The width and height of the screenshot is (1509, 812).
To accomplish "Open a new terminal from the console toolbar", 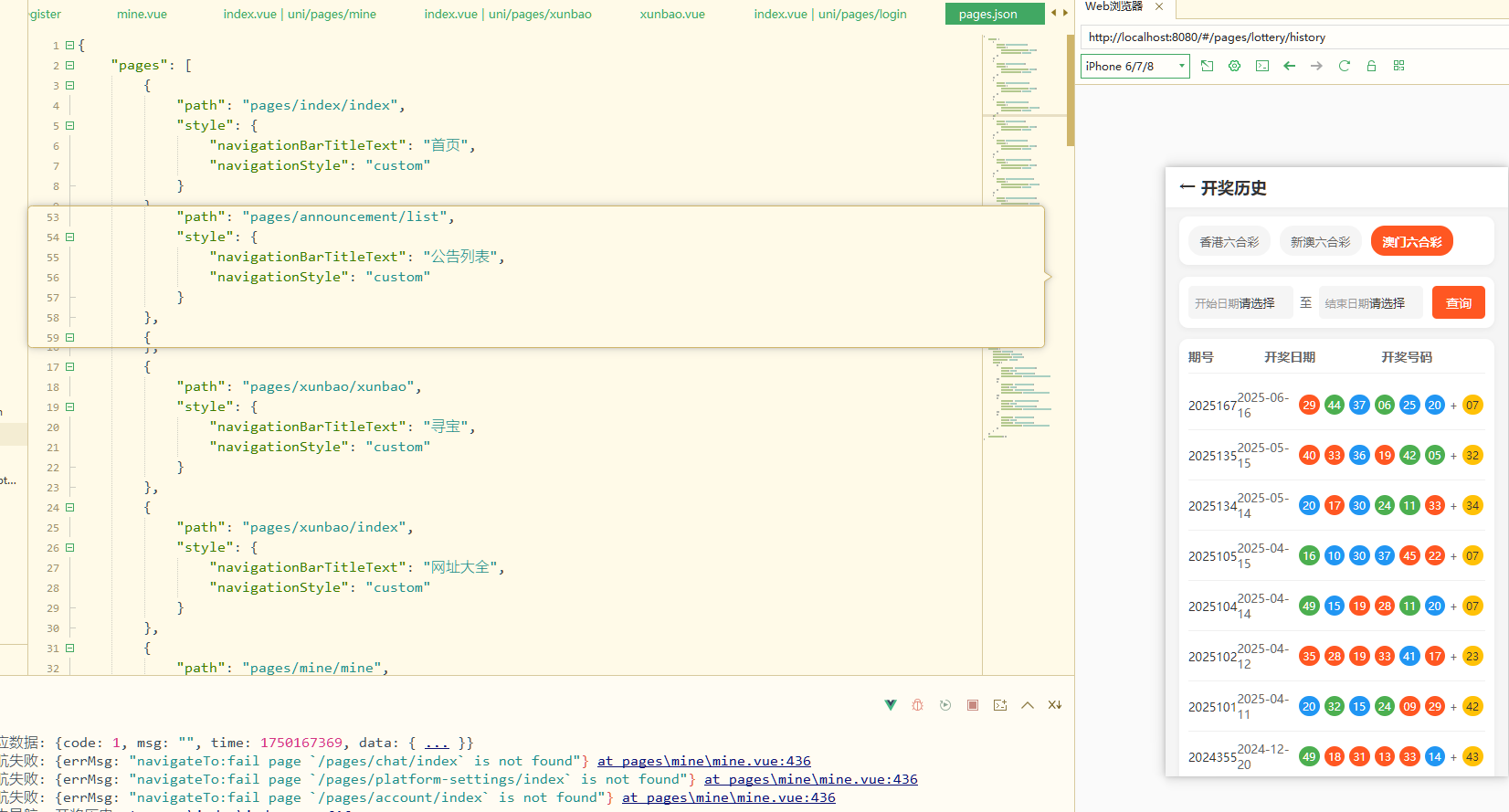I will coord(1000,705).
